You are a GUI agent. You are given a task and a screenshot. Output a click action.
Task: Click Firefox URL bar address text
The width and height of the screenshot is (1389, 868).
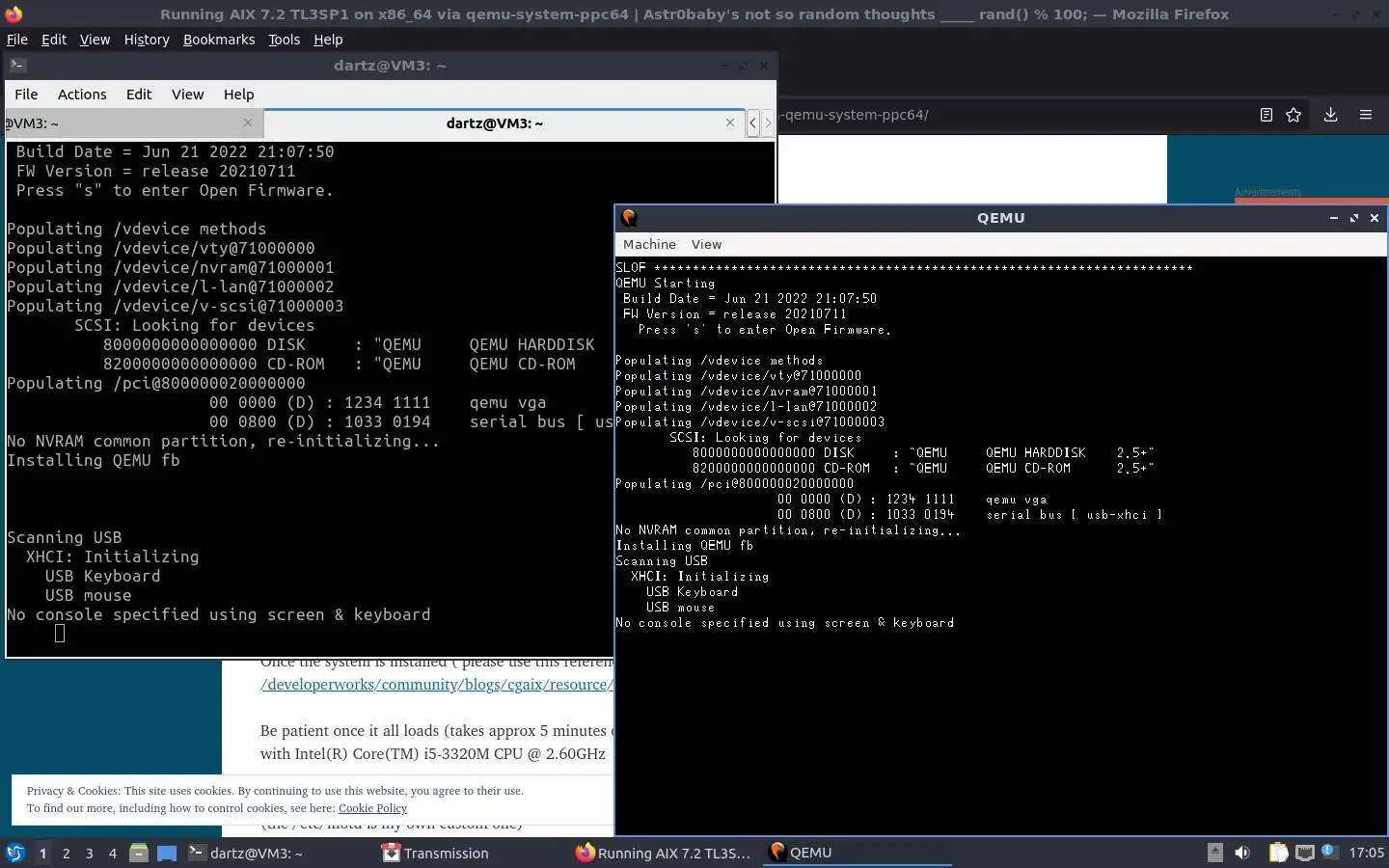pyautogui.click(x=855, y=115)
